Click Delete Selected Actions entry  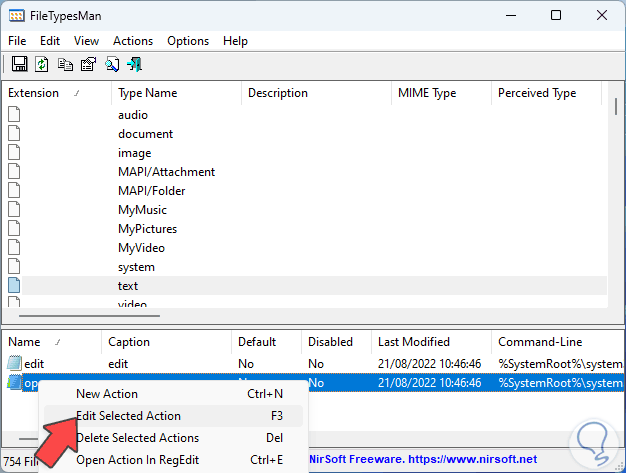pyautogui.click(x=137, y=438)
